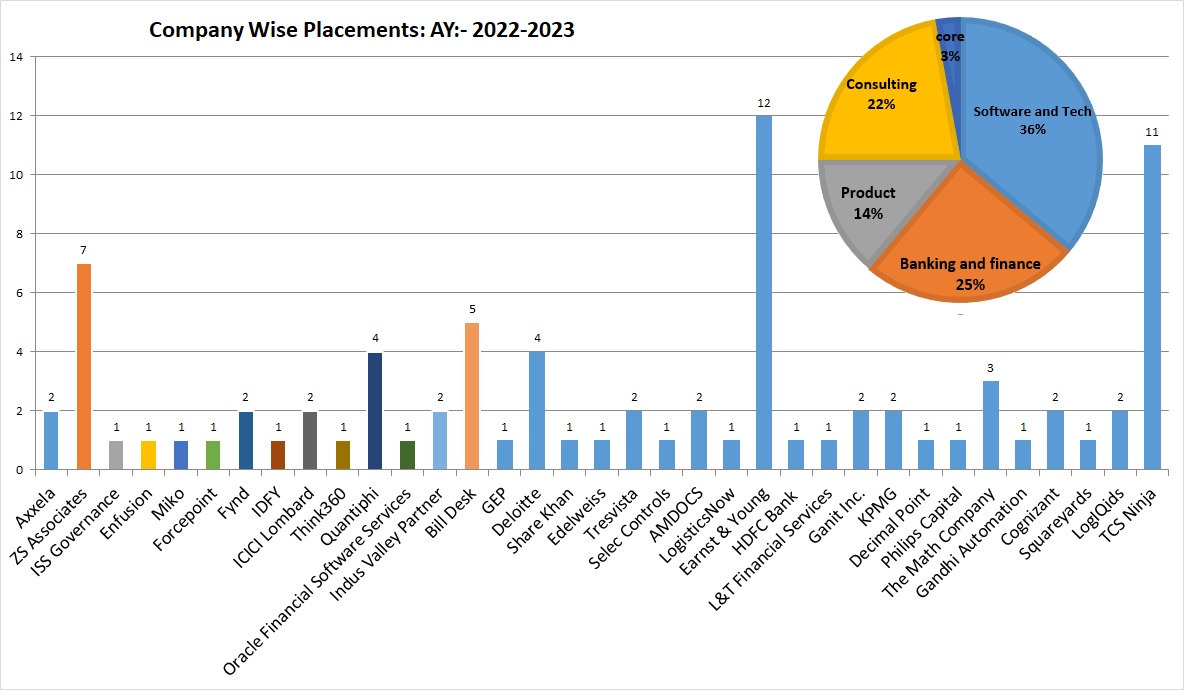
Task: Click the 'KPMG' axis label
Action: click(x=879, y=506)
